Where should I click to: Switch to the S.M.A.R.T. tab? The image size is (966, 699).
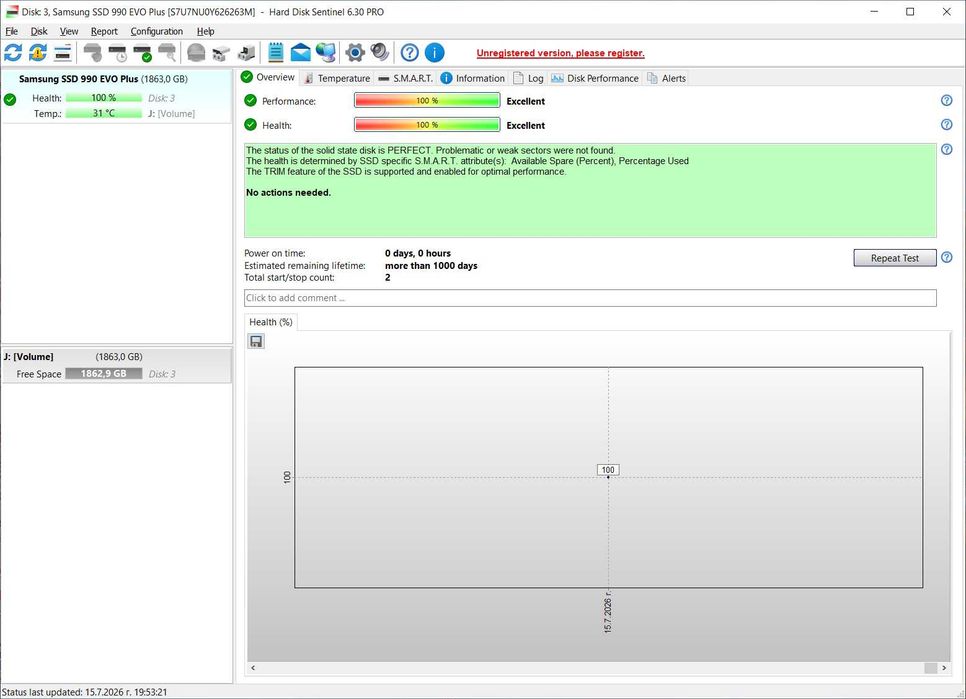pos(405,78)
